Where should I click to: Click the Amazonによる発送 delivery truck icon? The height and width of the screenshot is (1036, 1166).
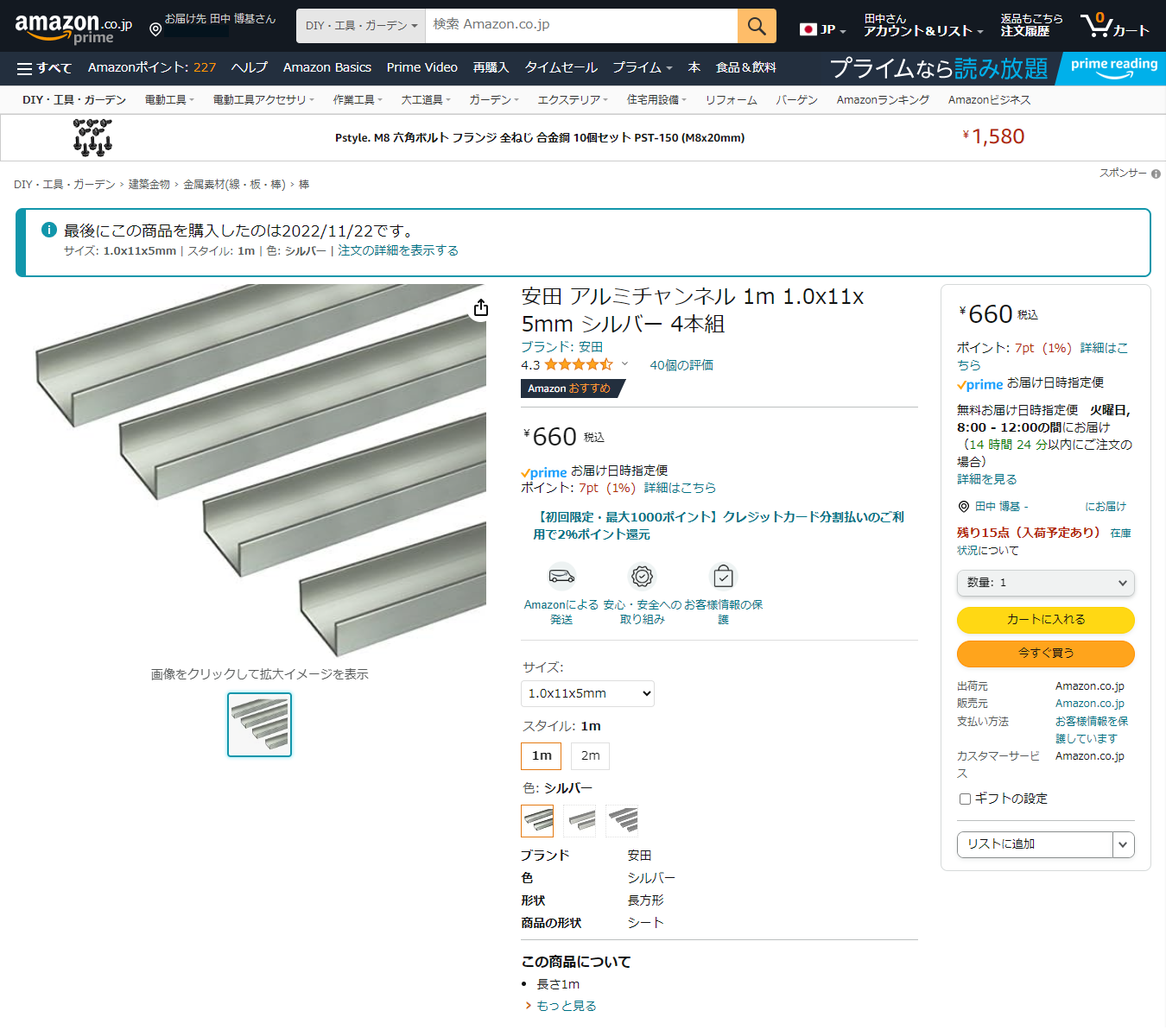click(x=561, y=575)
